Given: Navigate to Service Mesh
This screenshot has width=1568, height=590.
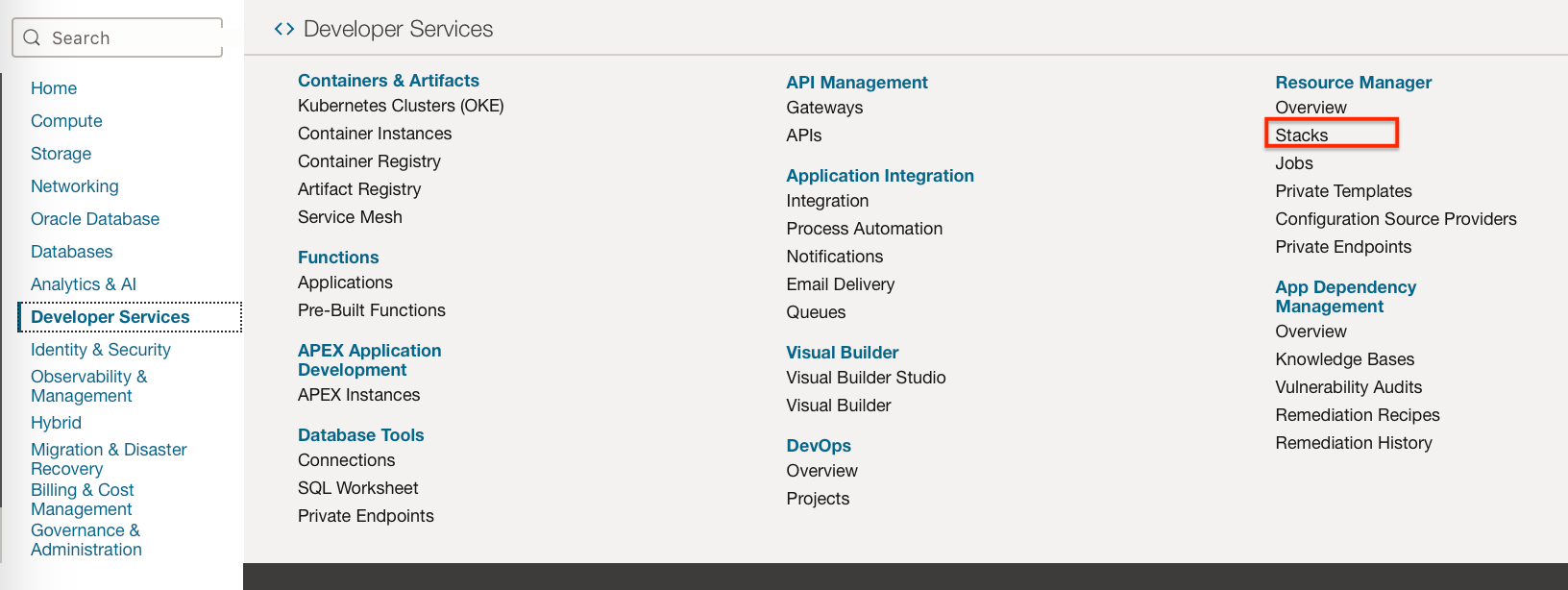Looking at the screenshot, I should pos(350,217).
